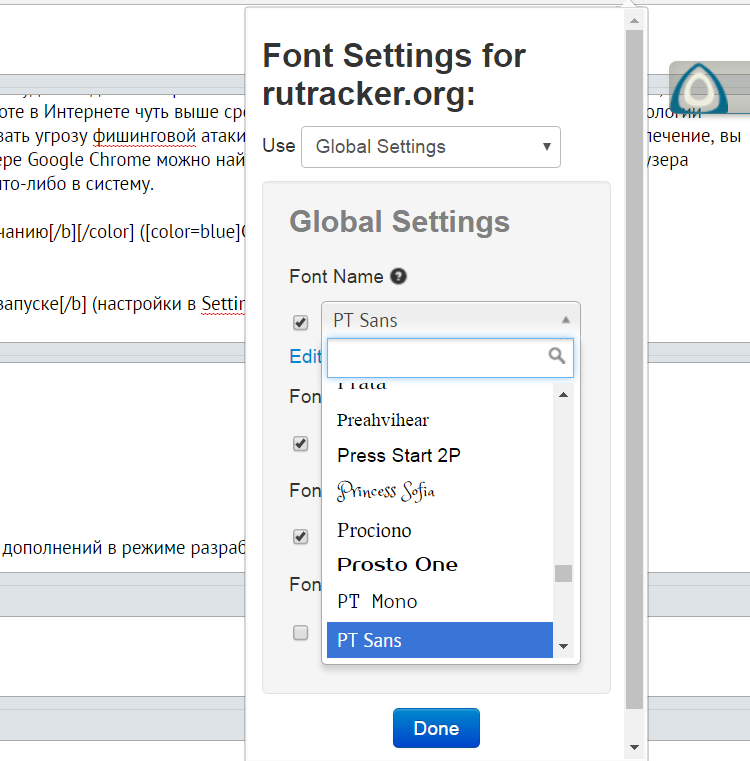The width and height of the screenshot is (750, 761).
Task: Select Press Start 2P font
Action: tap(440, 455)
